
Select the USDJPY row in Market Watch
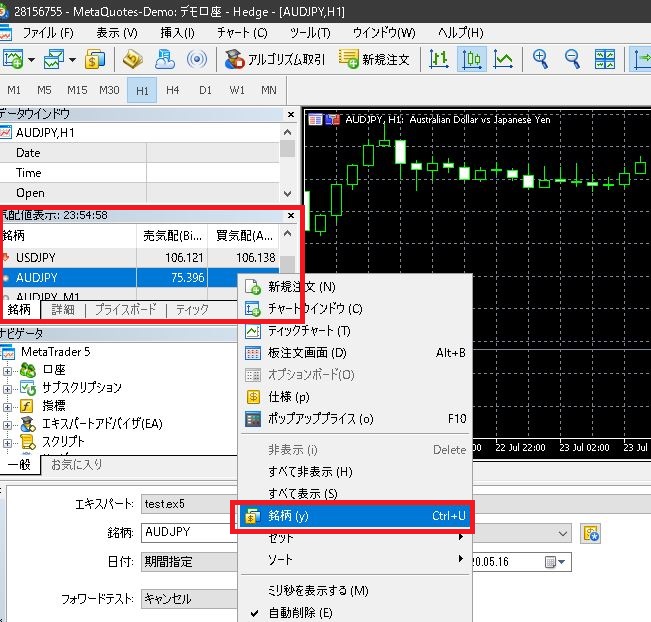139,258
